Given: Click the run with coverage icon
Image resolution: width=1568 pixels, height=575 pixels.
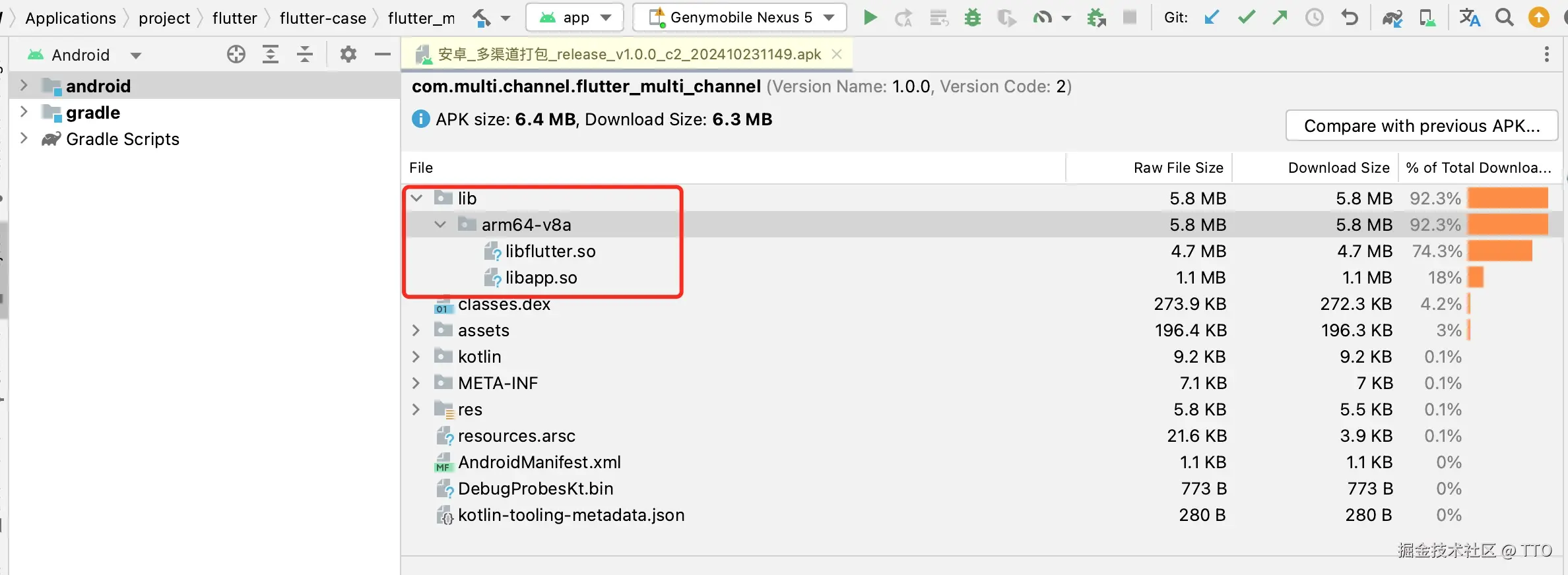Looking at the screenshot, I should (x=1007, y=18).
